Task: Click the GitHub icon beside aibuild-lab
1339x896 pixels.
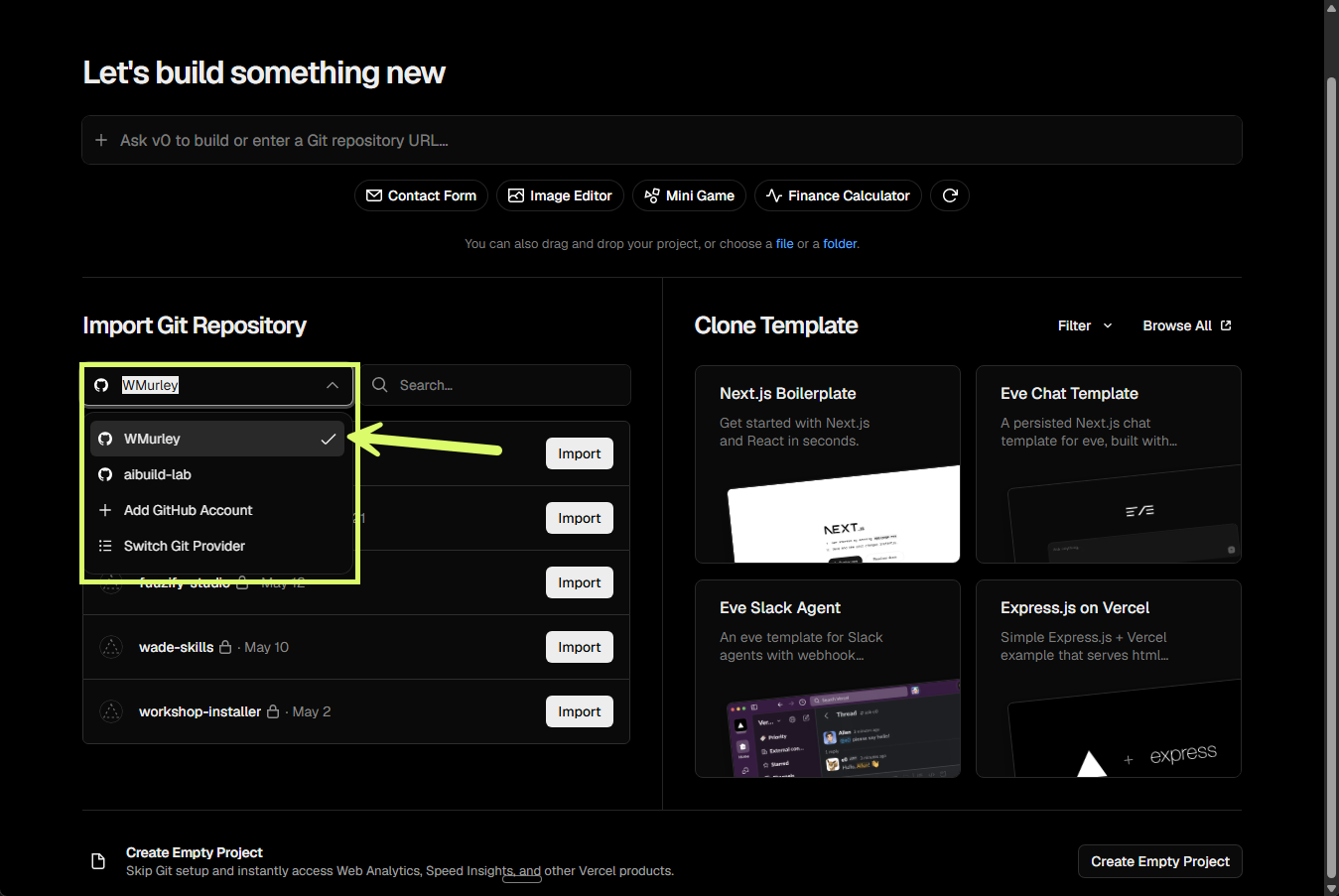Action: [105, 474]
